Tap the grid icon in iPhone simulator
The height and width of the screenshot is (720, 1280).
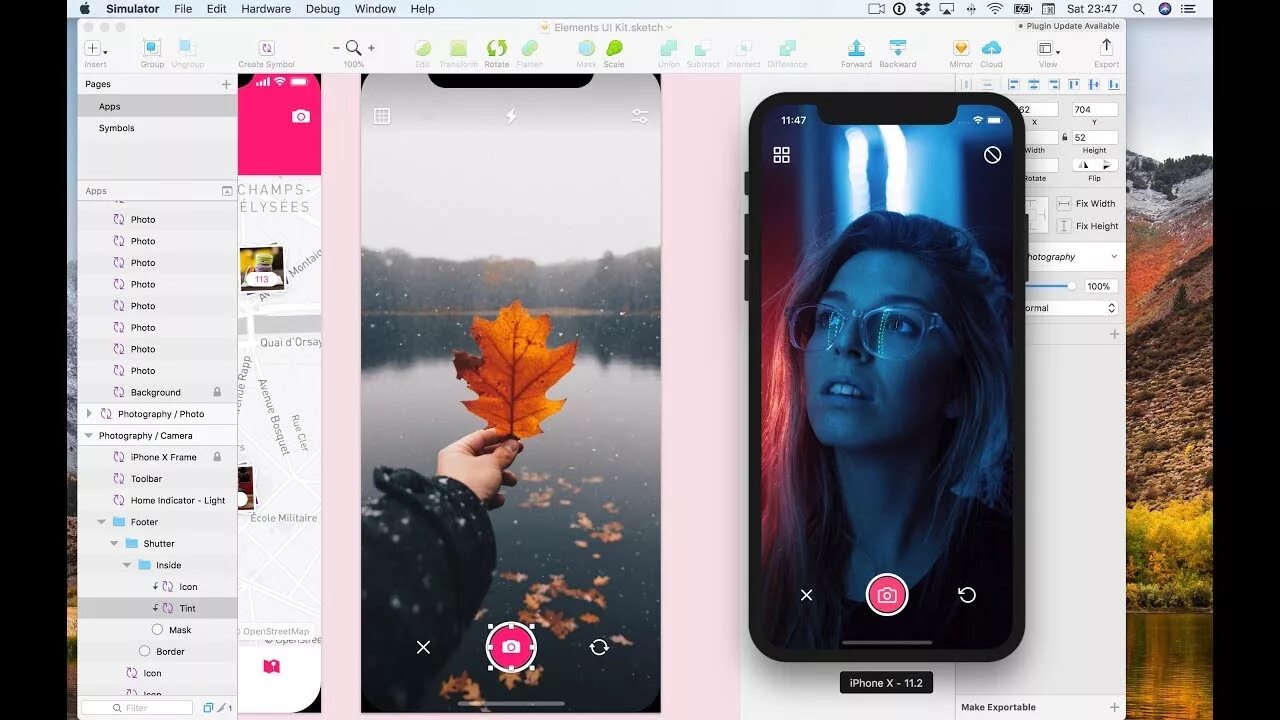pyautogui.click(x=782, y=155)
